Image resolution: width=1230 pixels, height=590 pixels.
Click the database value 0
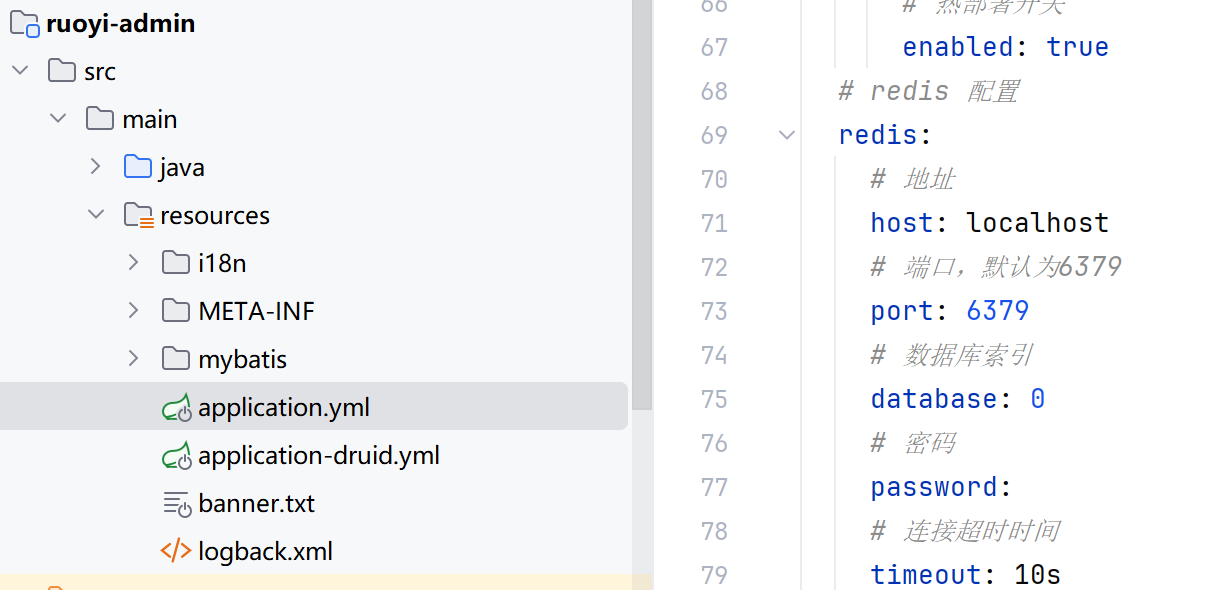(x=1038, y=399)
